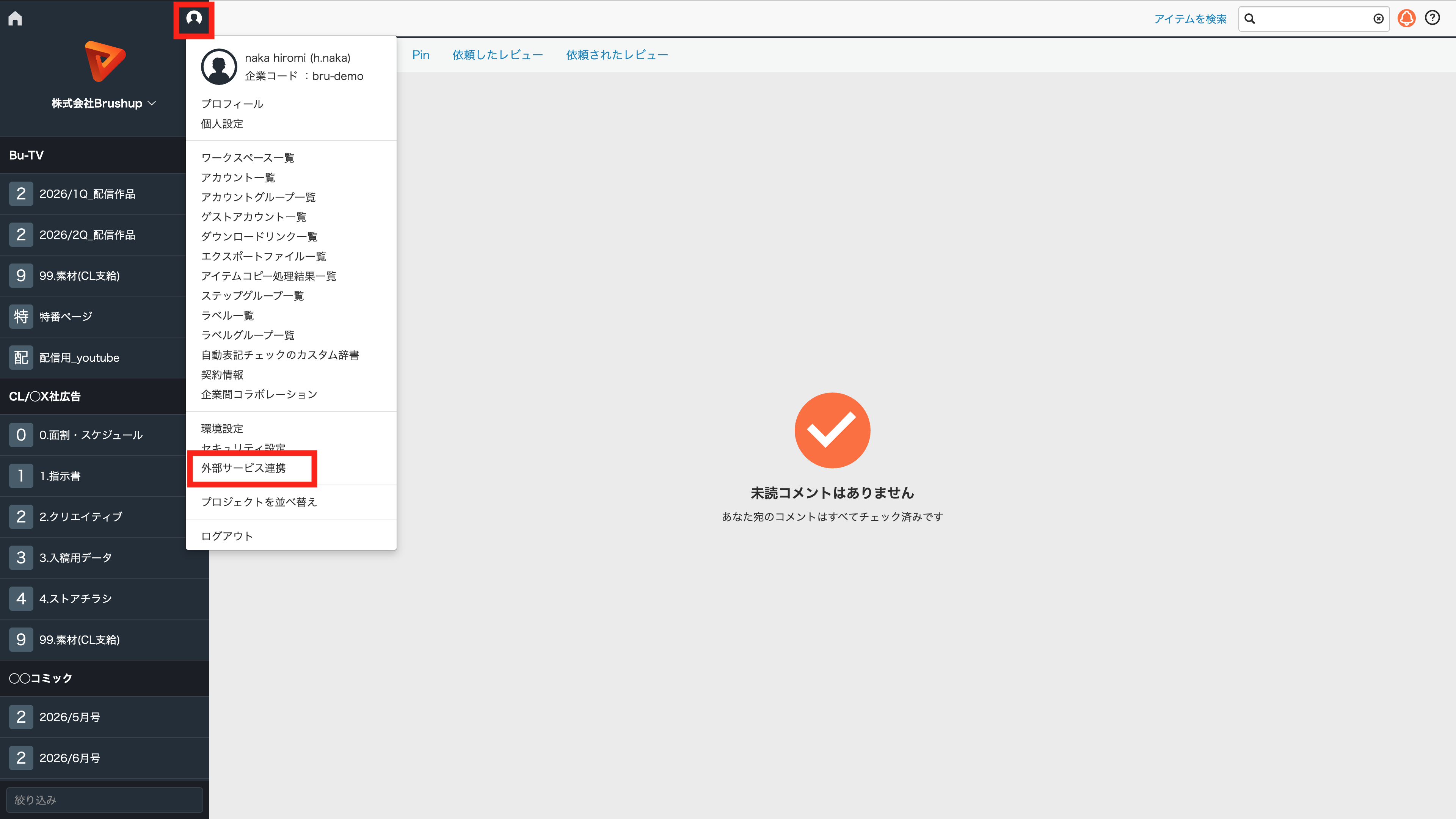
Task: Open 特番ページ project name
Action: click(x=66, y=317)
